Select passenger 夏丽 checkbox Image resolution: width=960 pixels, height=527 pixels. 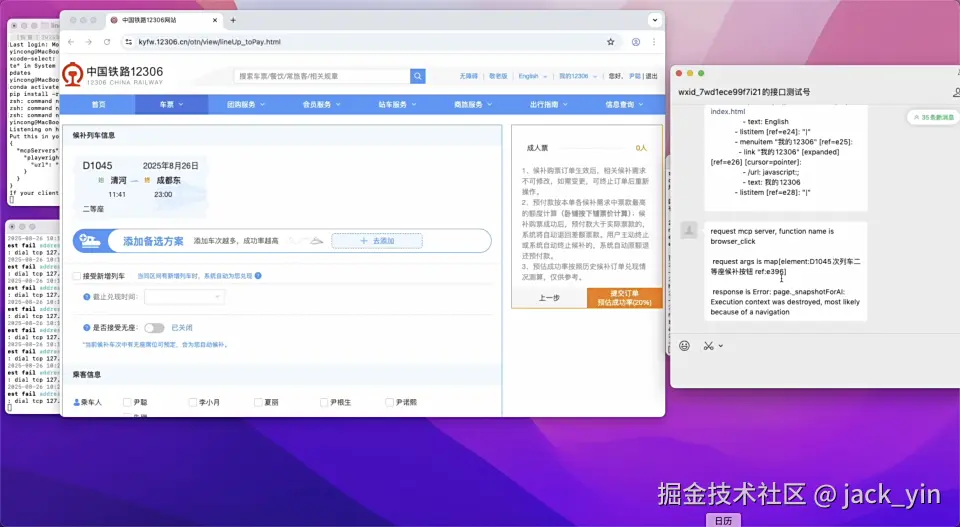258,402
